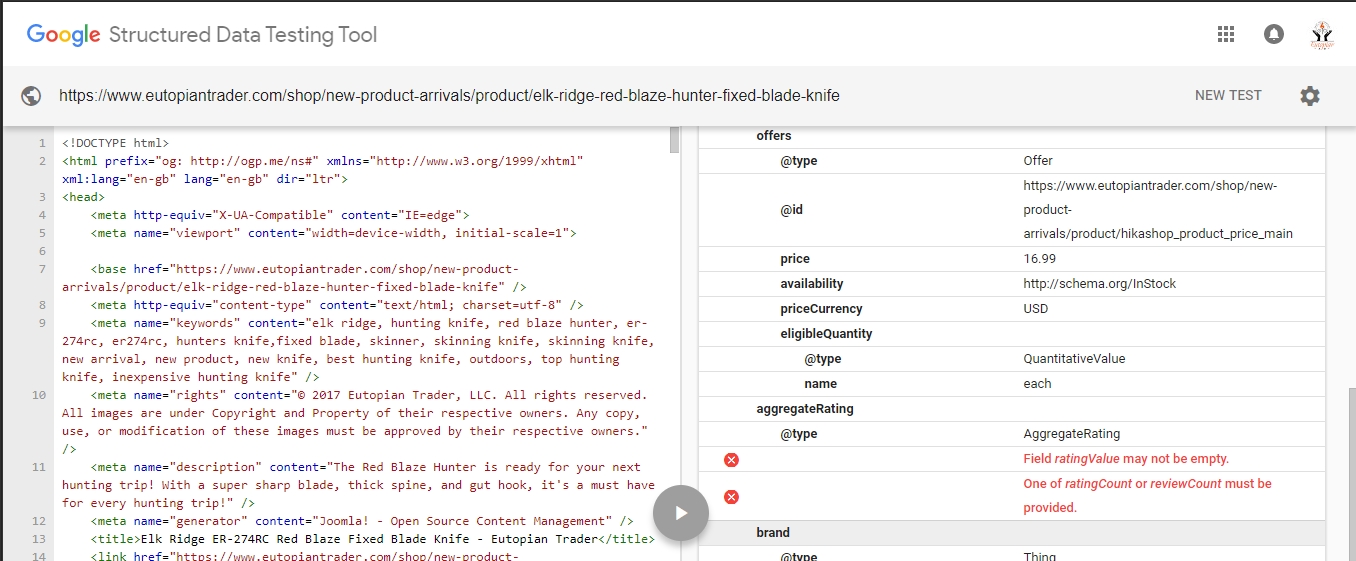Run the test with the play button
Viewport: 1356px width, 561px height.
click(x=681, y=513)
